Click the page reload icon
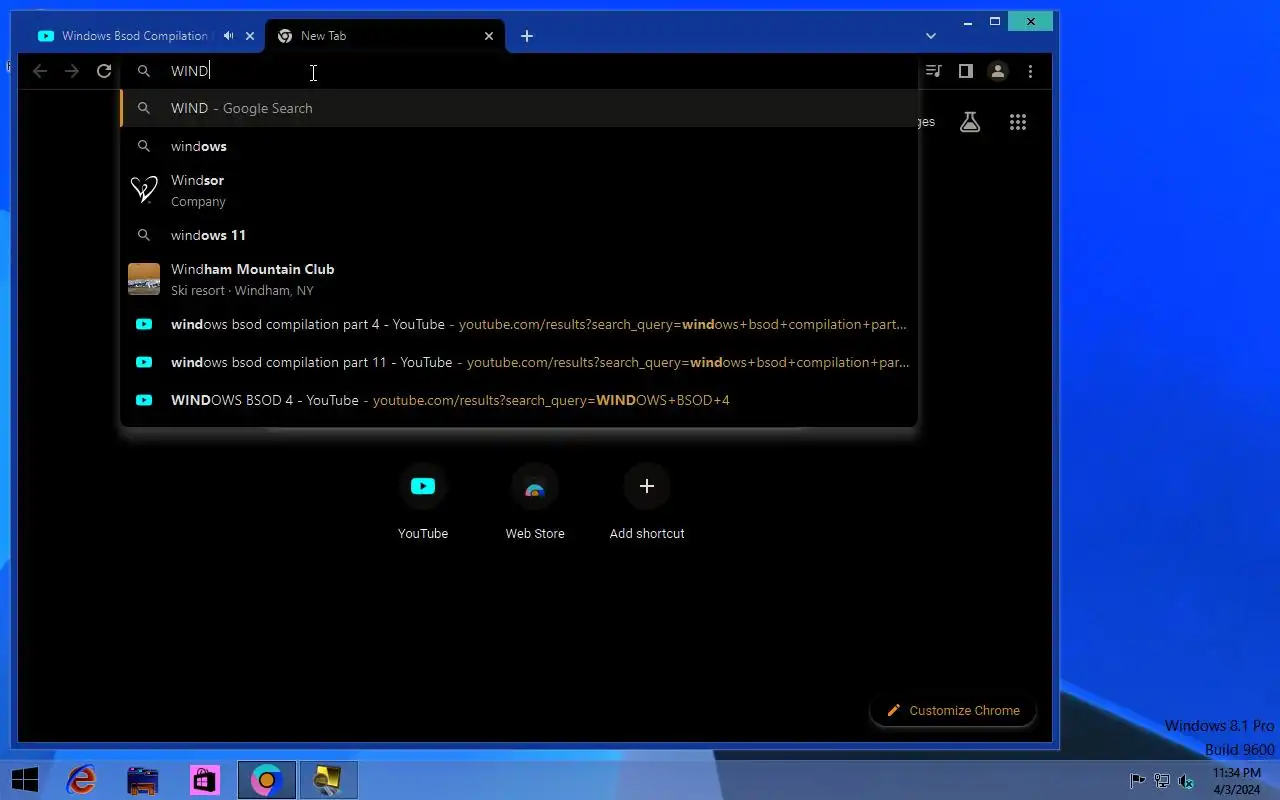 (x=104, y=71)
